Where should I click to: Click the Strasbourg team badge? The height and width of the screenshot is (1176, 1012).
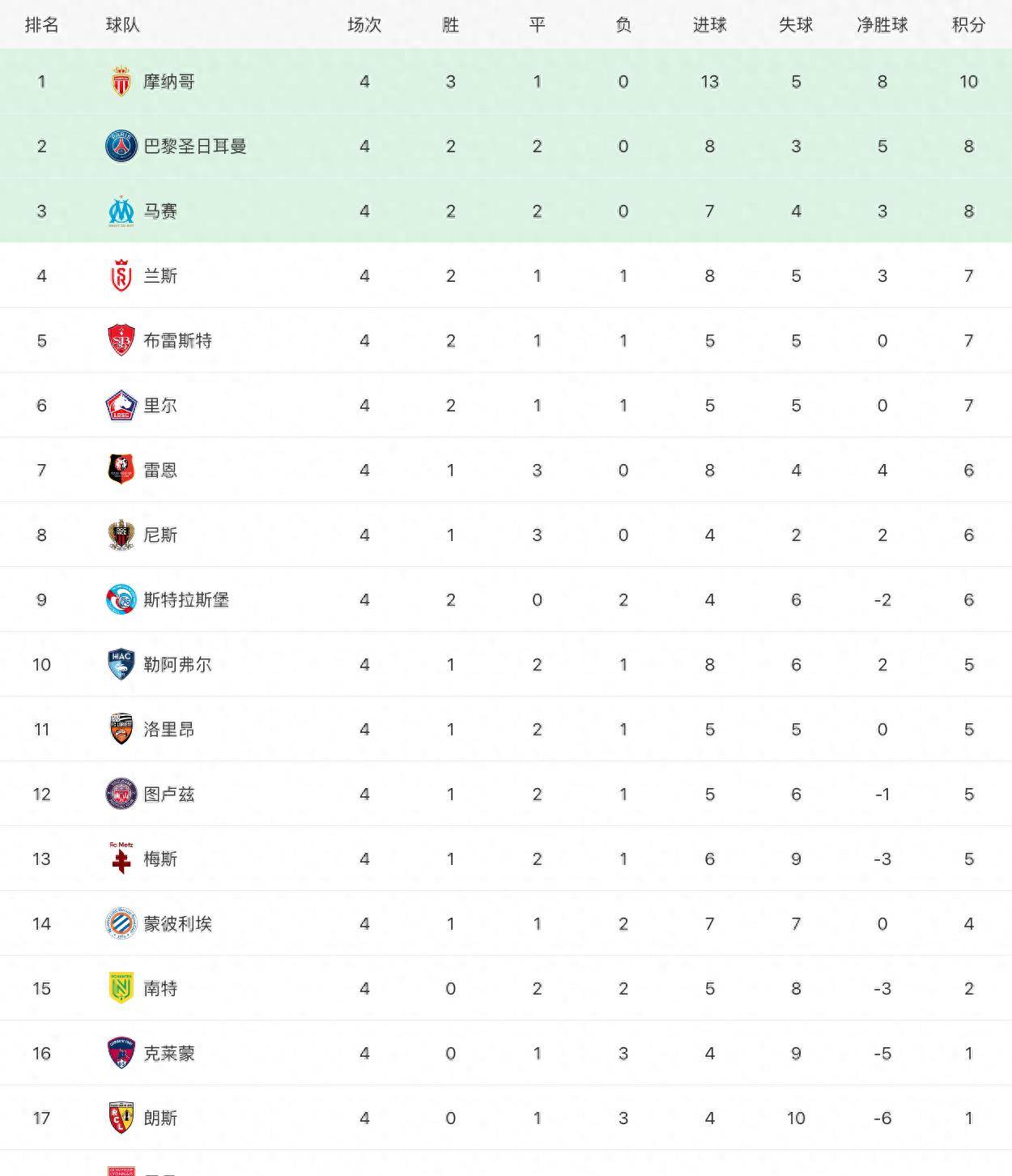tap(121, 599)
